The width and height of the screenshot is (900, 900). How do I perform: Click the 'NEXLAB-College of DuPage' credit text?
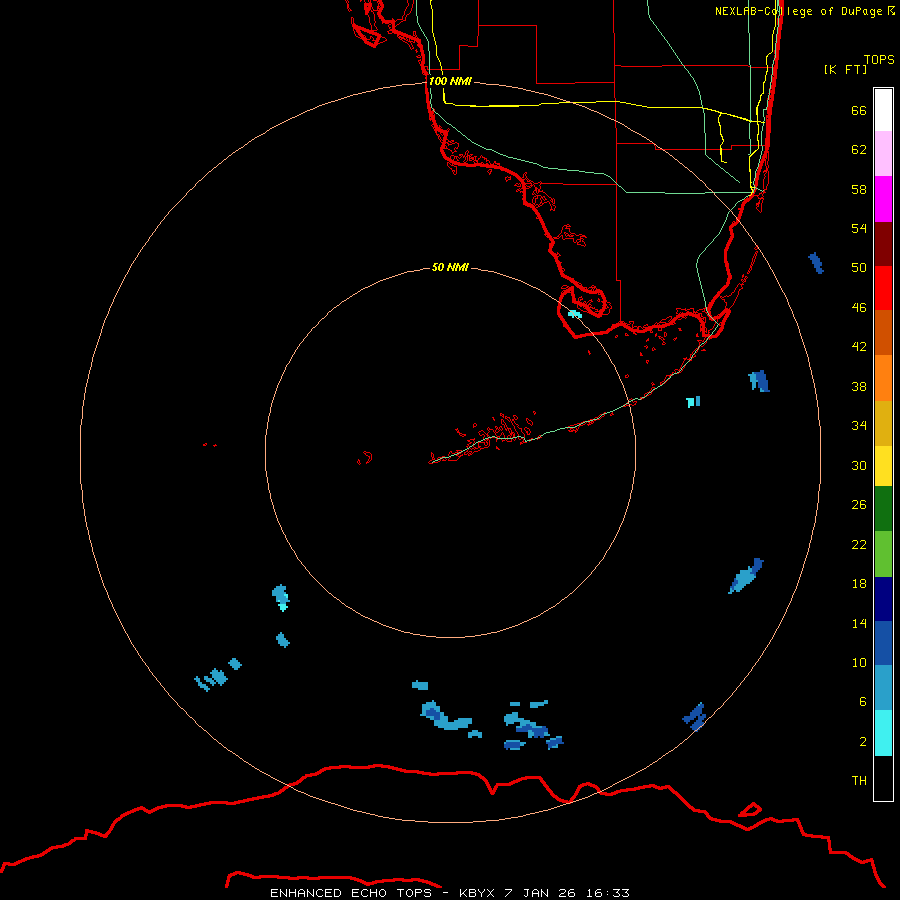click(798, 11)
